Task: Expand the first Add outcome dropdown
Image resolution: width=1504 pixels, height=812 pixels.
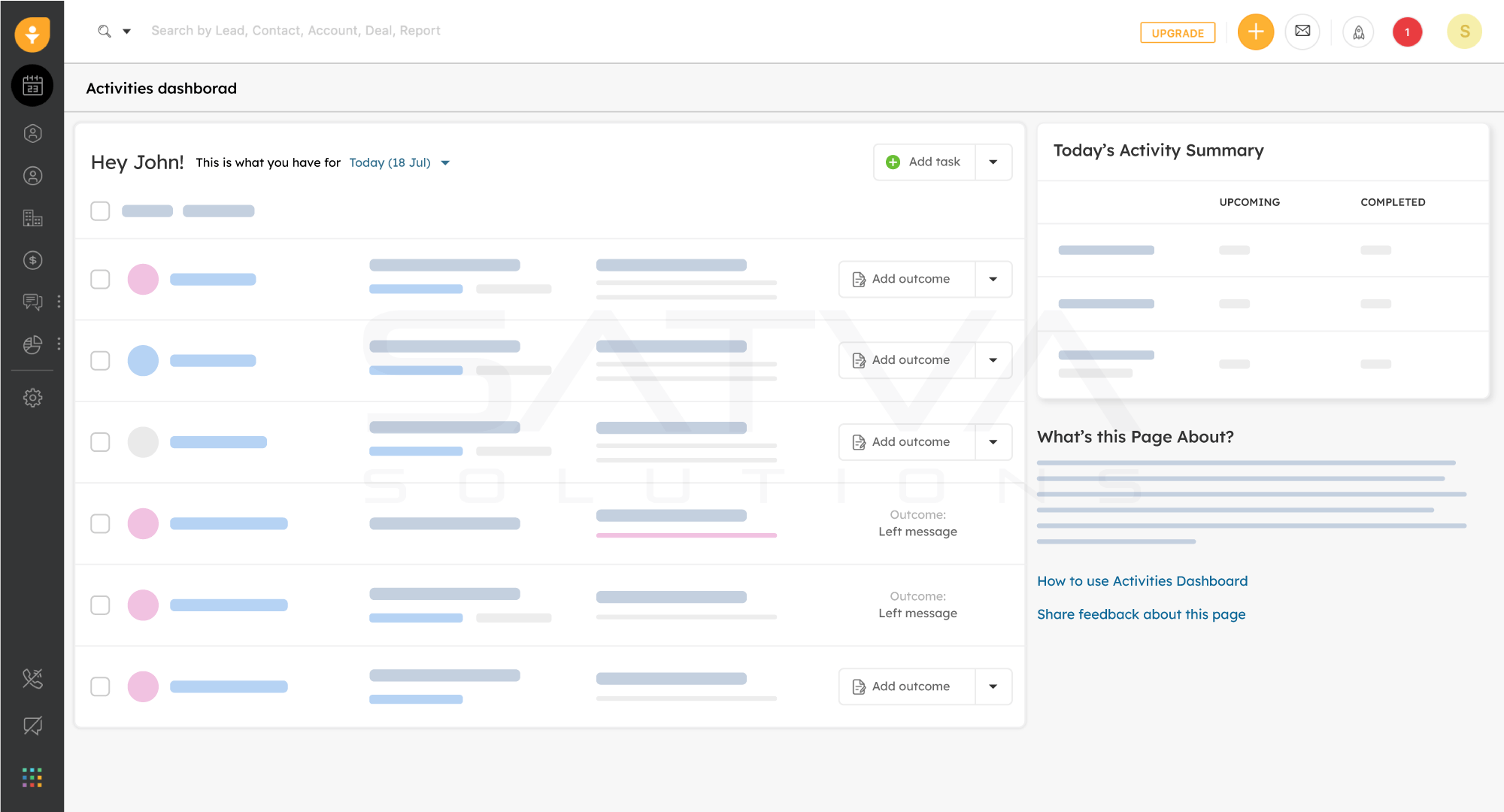Action: (x=993, y=278)
